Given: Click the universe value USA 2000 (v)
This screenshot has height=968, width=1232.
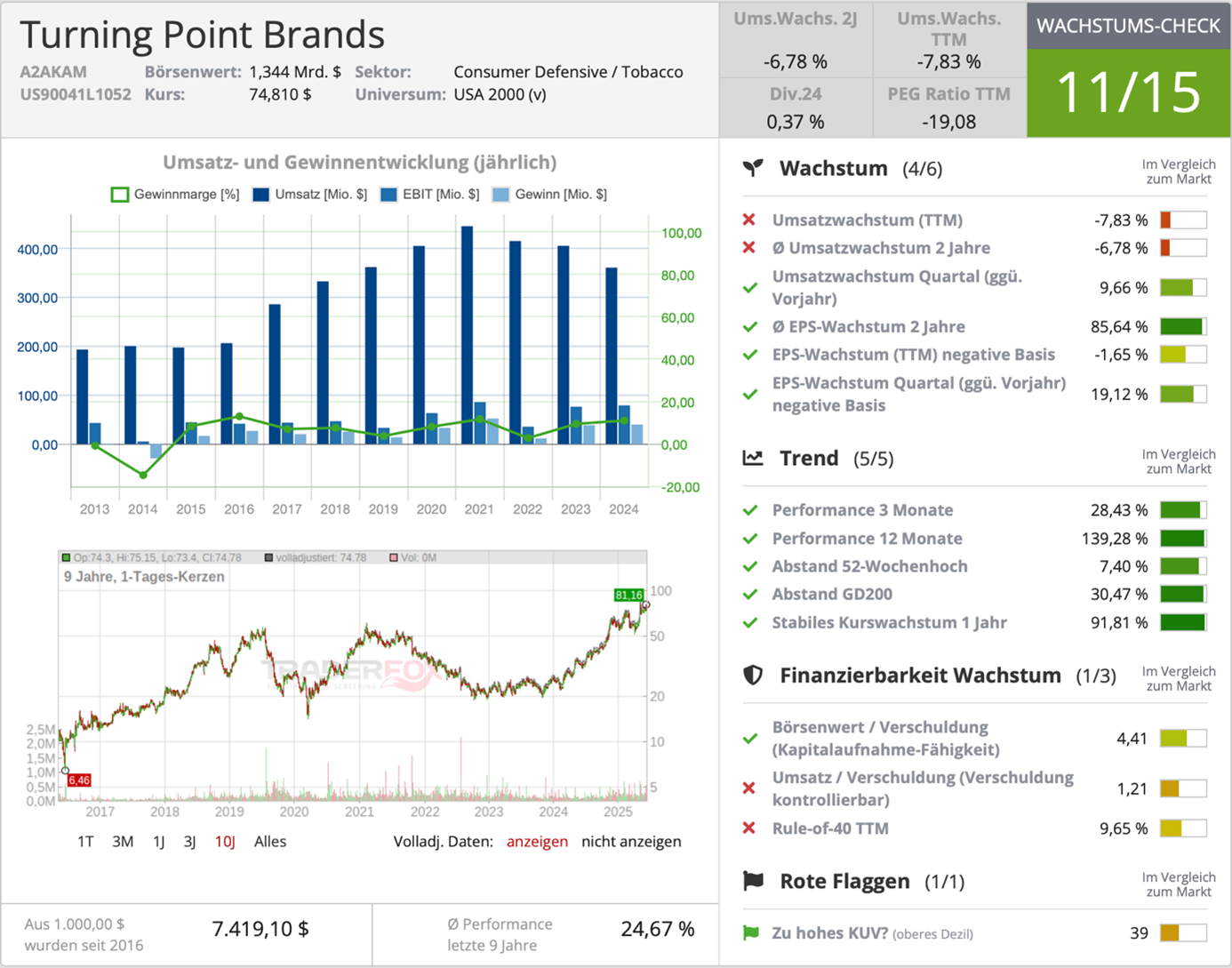Looking at the screenshot, I should click(500, 94).
